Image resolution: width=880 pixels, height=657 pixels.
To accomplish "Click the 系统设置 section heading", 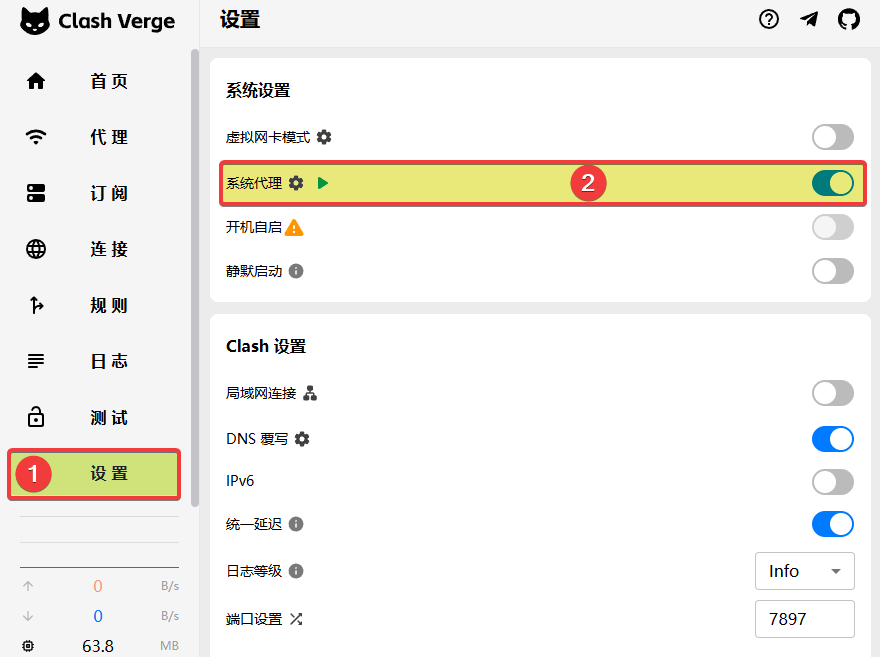I will (x=258, y=91).
